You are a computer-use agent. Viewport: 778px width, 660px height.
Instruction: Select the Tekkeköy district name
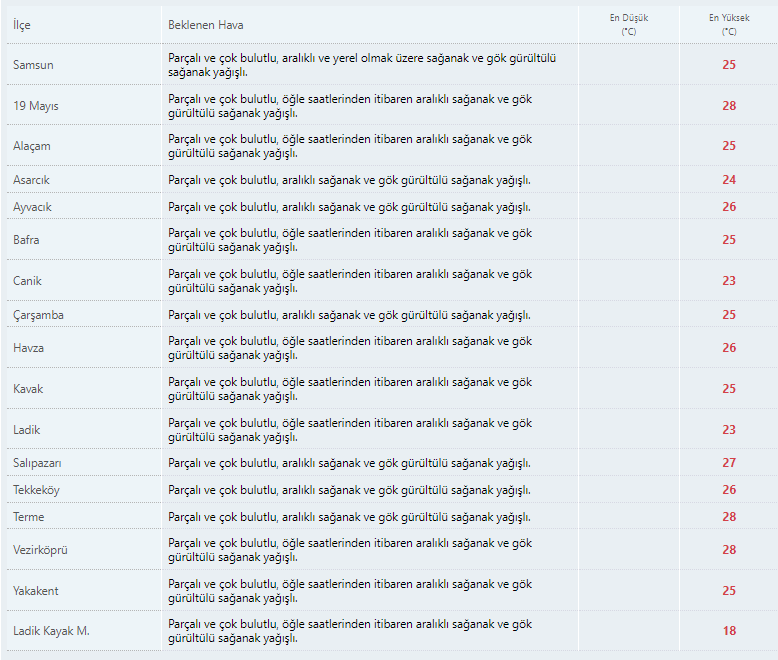[36, 490]
